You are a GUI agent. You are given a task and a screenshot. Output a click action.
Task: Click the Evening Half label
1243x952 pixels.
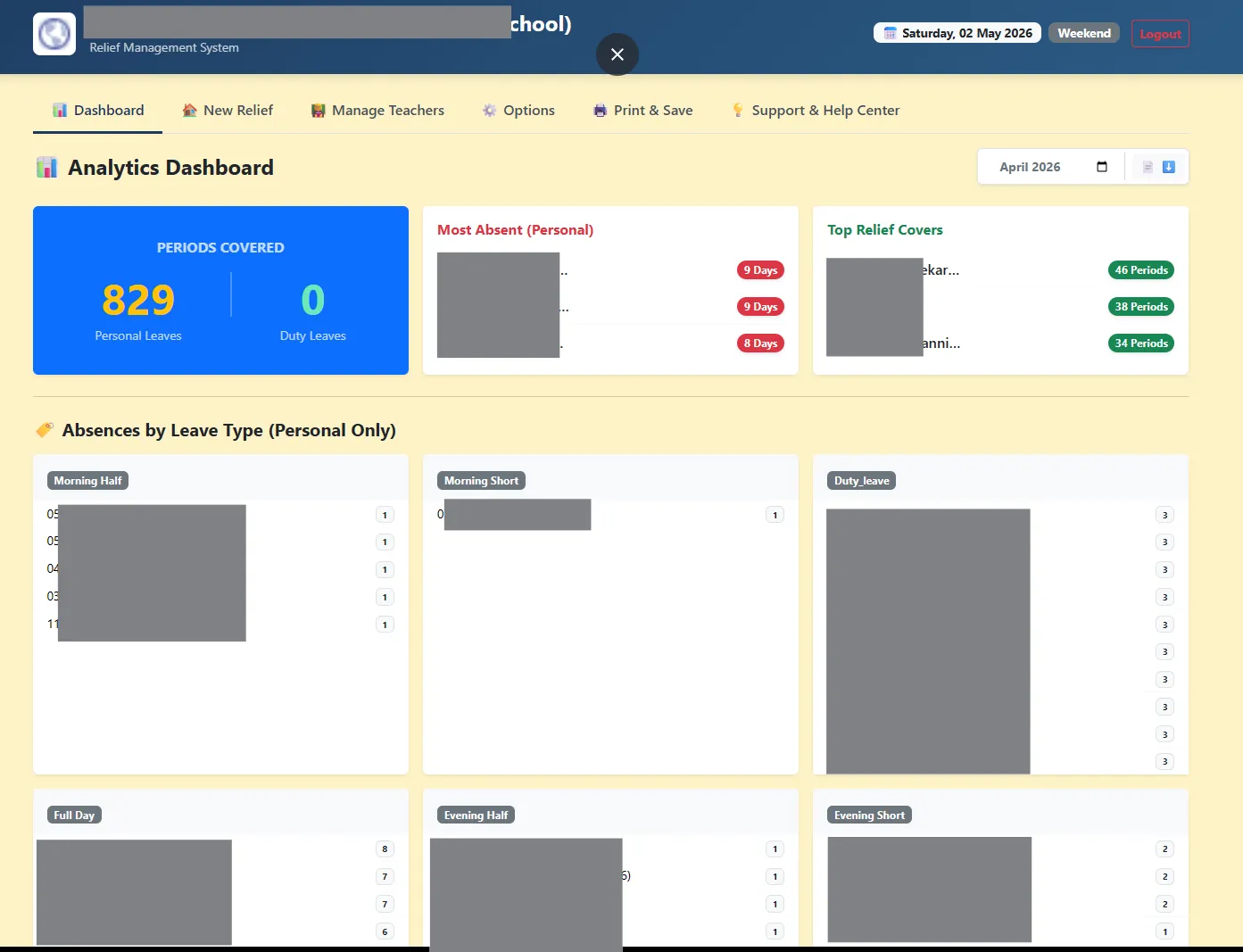[476, 815]
